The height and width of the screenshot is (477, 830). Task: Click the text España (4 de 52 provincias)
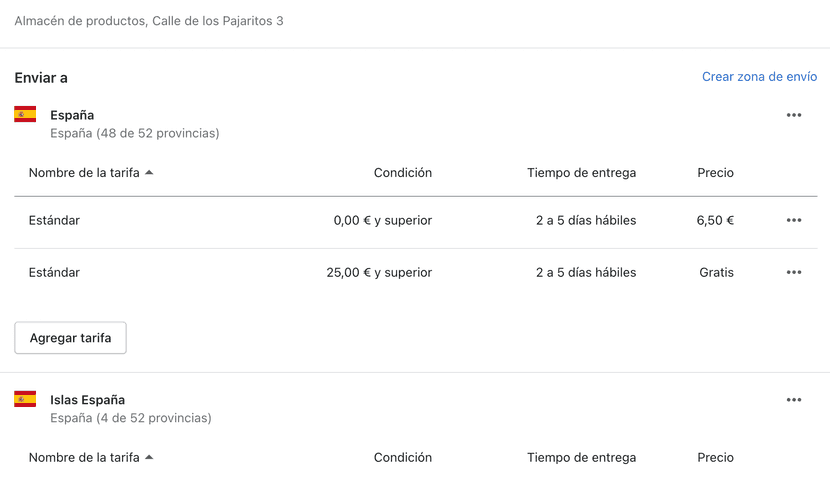pos(130,418)
